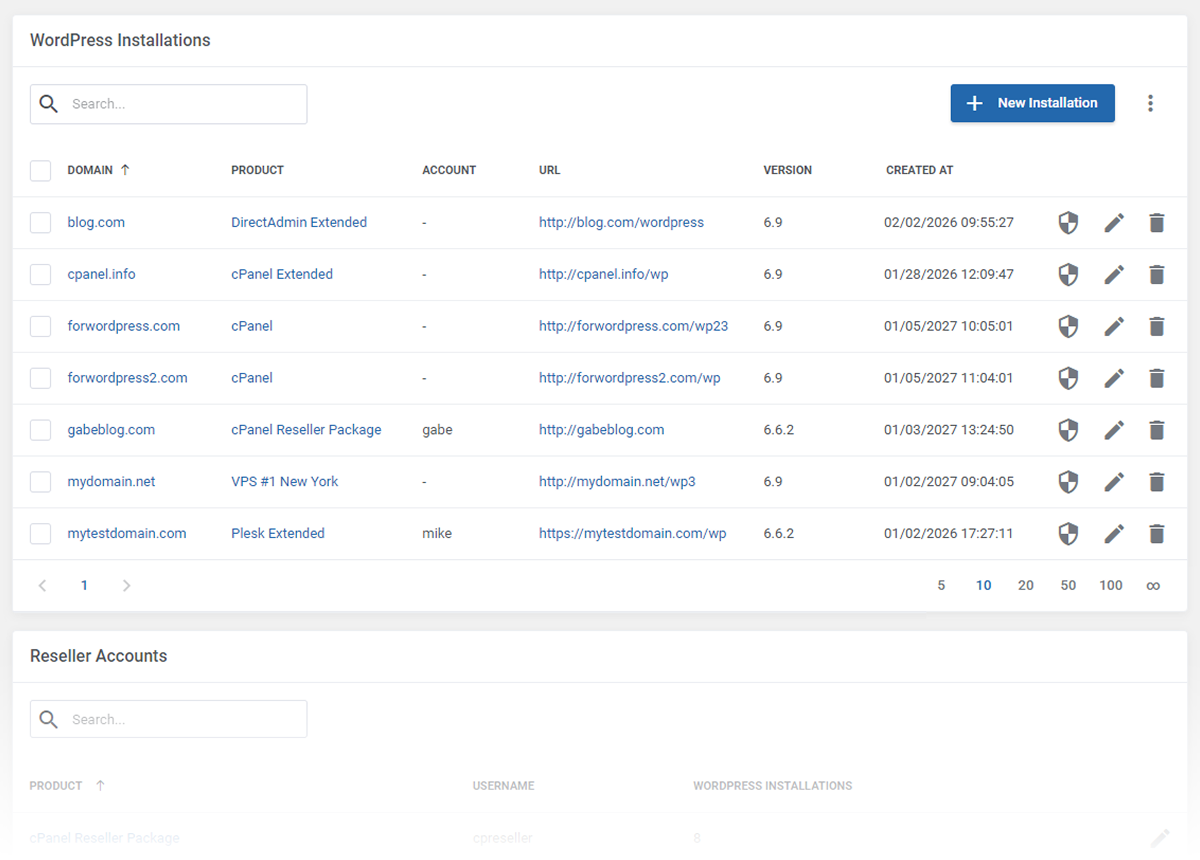Edit the forwordpress2.com installation
The width and height of the screenshot is (1200, 860).
coord(1114,379)
